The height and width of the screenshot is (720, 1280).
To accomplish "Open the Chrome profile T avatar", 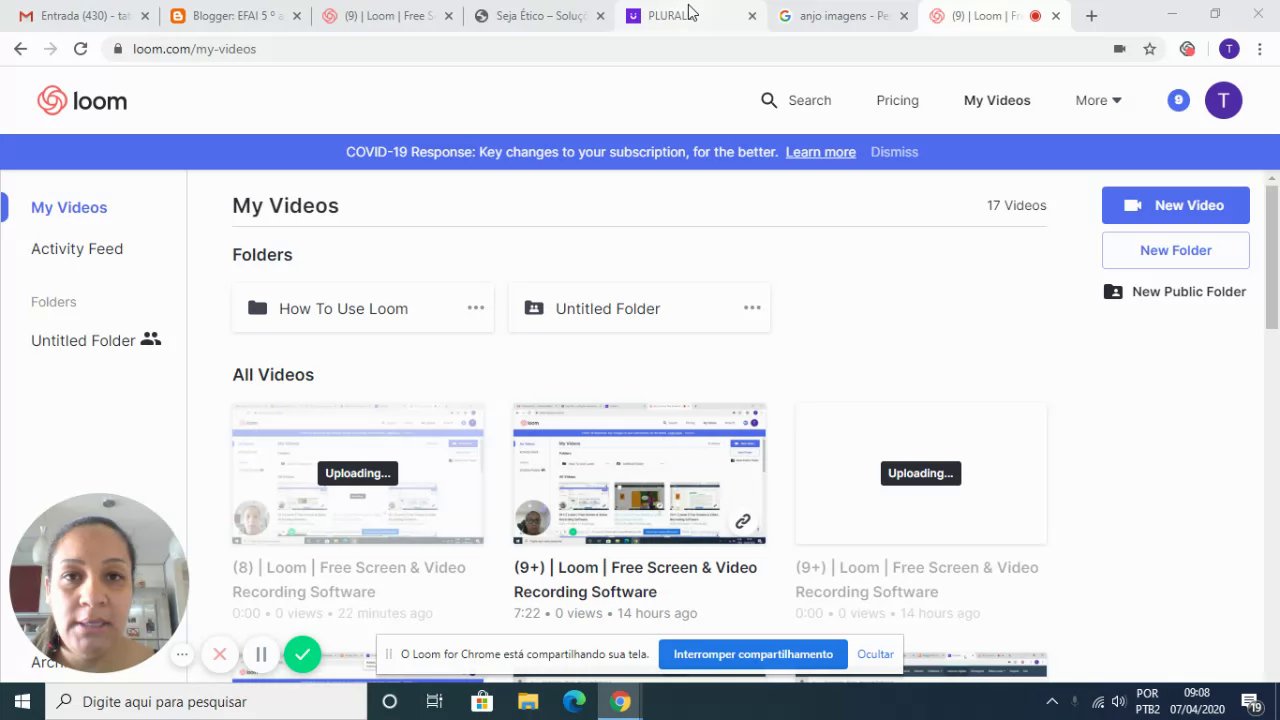I will click(1229, 48).
